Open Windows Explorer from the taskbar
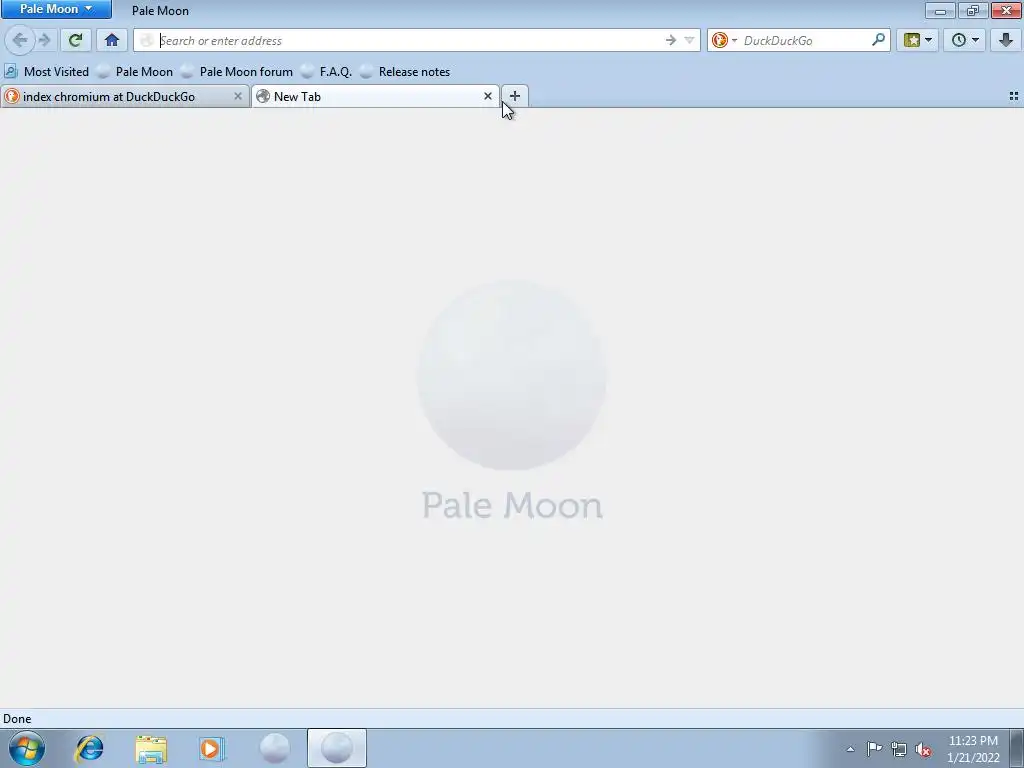This screenshot has width=1024, height=768. [x=152, y=748]
